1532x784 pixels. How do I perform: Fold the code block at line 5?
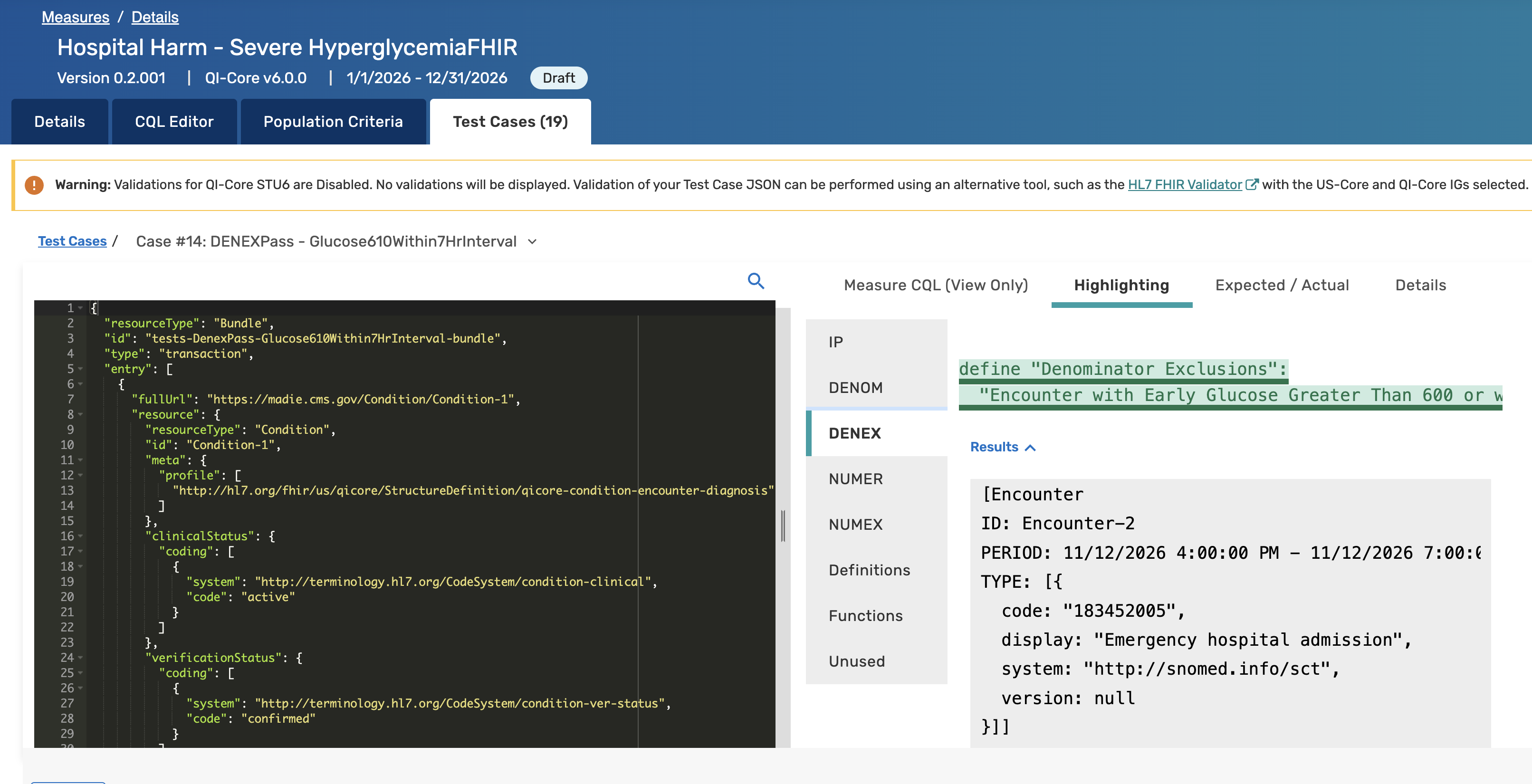pyautogui.click(x=80, y=369)
